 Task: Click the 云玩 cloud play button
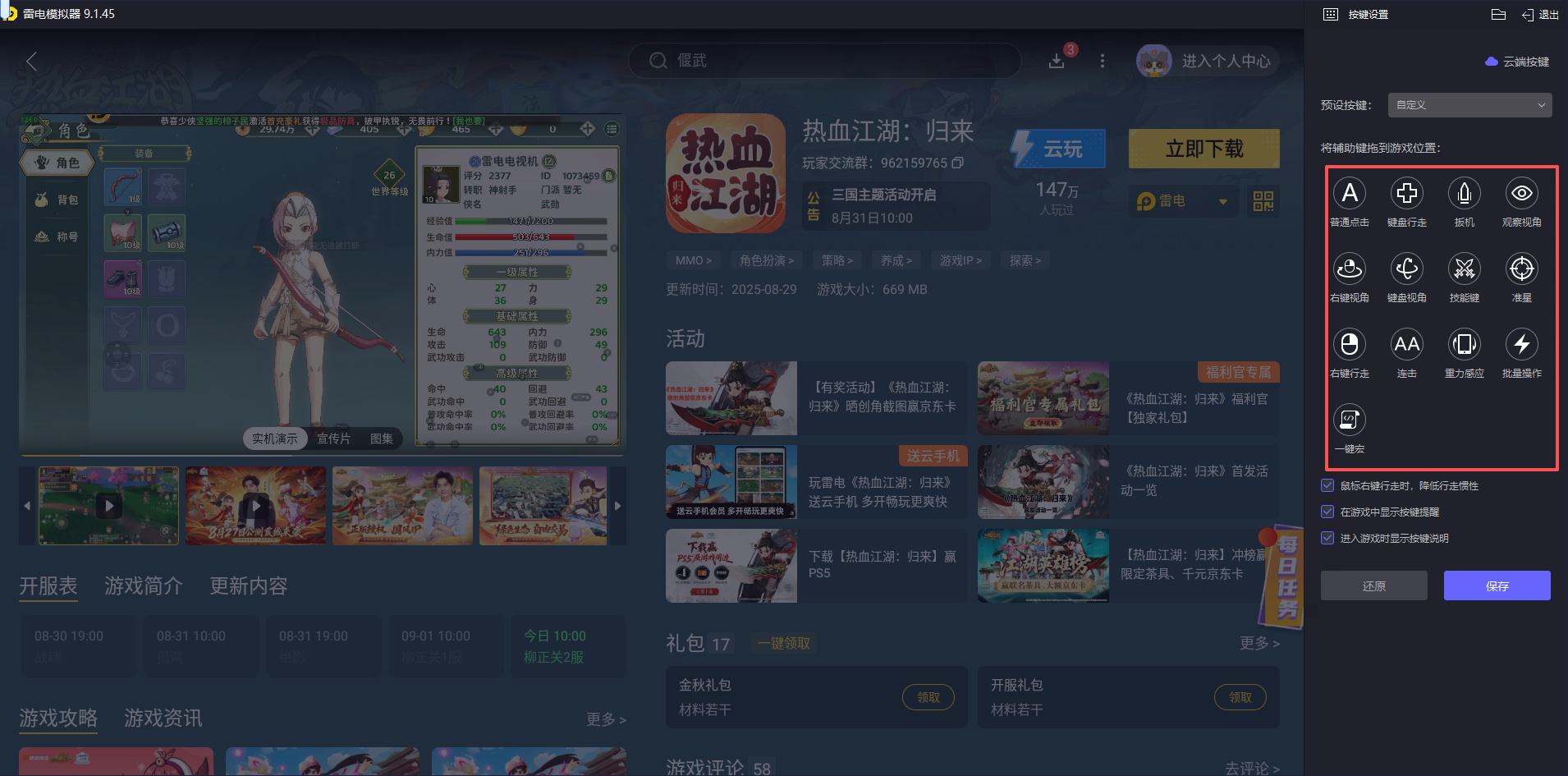click(x=1057, y=149)
